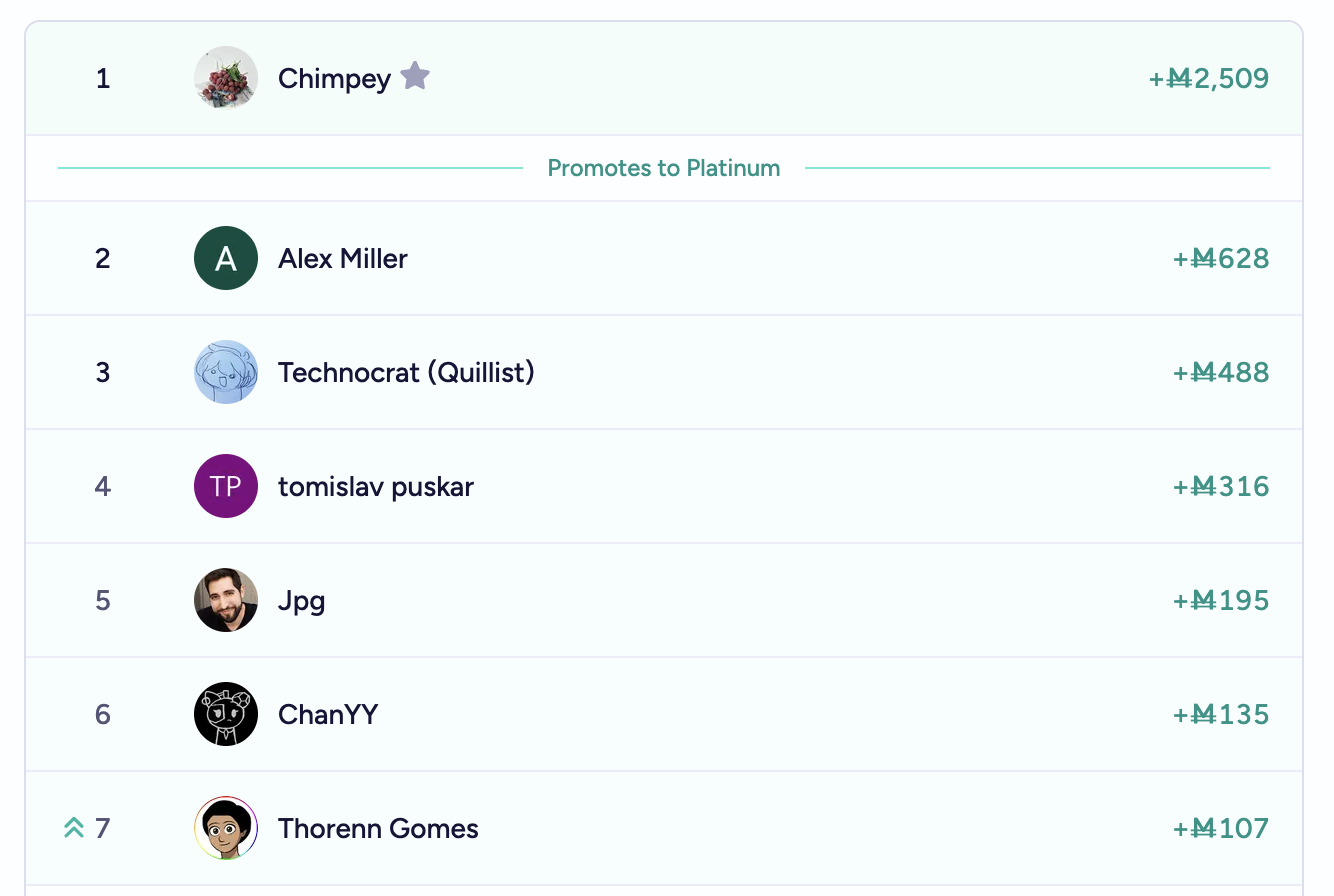This screenshot has height=896, width=1334.
Task: Open ChanYY's black cartoon avatar
Action: pyautogui.click(x=226, y=714)
